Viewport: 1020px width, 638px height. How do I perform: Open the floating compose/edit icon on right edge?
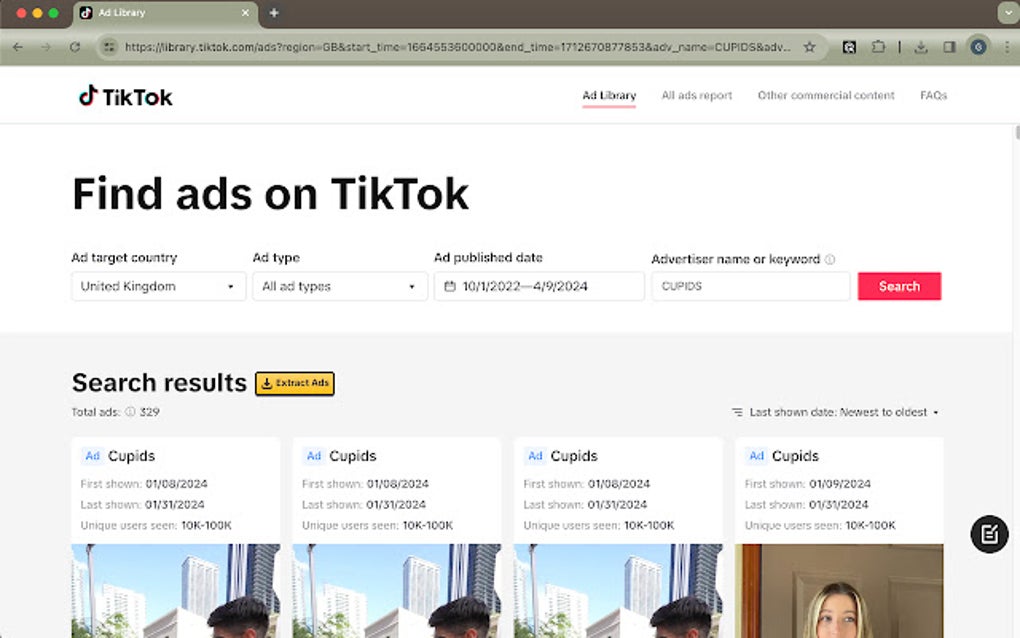pos(988,535)
